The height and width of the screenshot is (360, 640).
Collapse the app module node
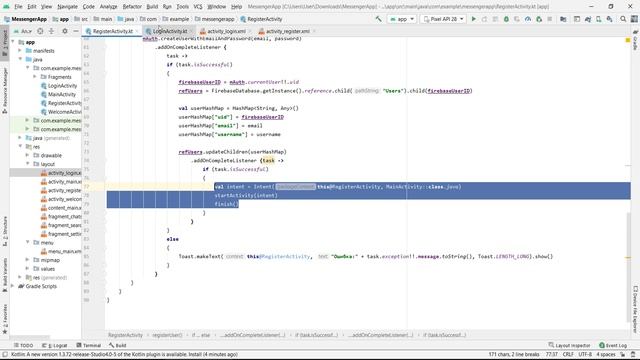pos(13,42)
